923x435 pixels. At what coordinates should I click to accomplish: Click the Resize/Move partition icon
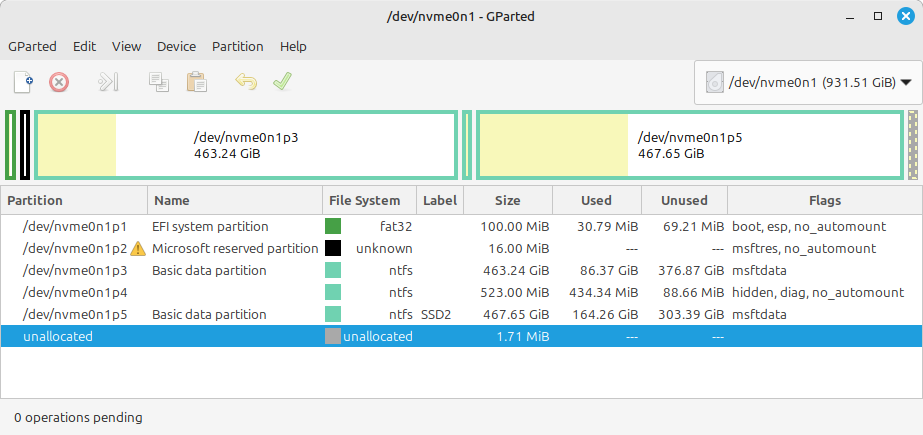click(109, 82)
